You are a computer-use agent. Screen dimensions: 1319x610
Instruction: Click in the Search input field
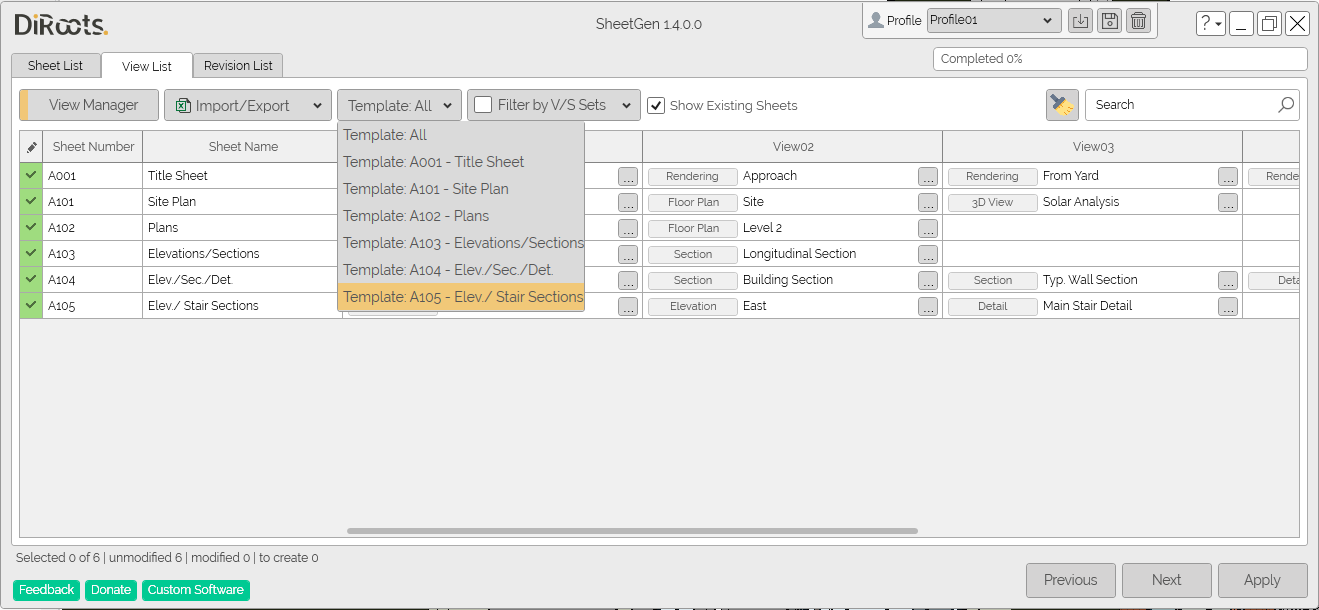click(1180, 105)
